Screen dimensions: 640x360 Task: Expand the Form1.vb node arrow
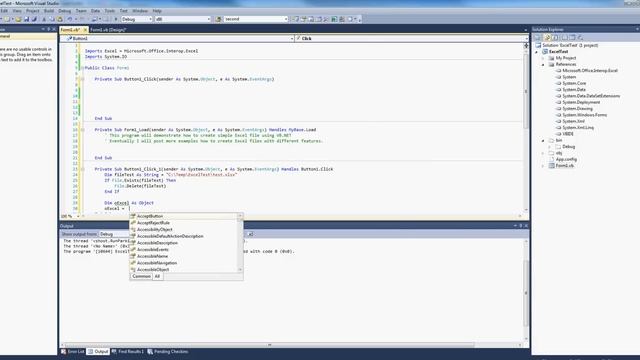(543, 166)
